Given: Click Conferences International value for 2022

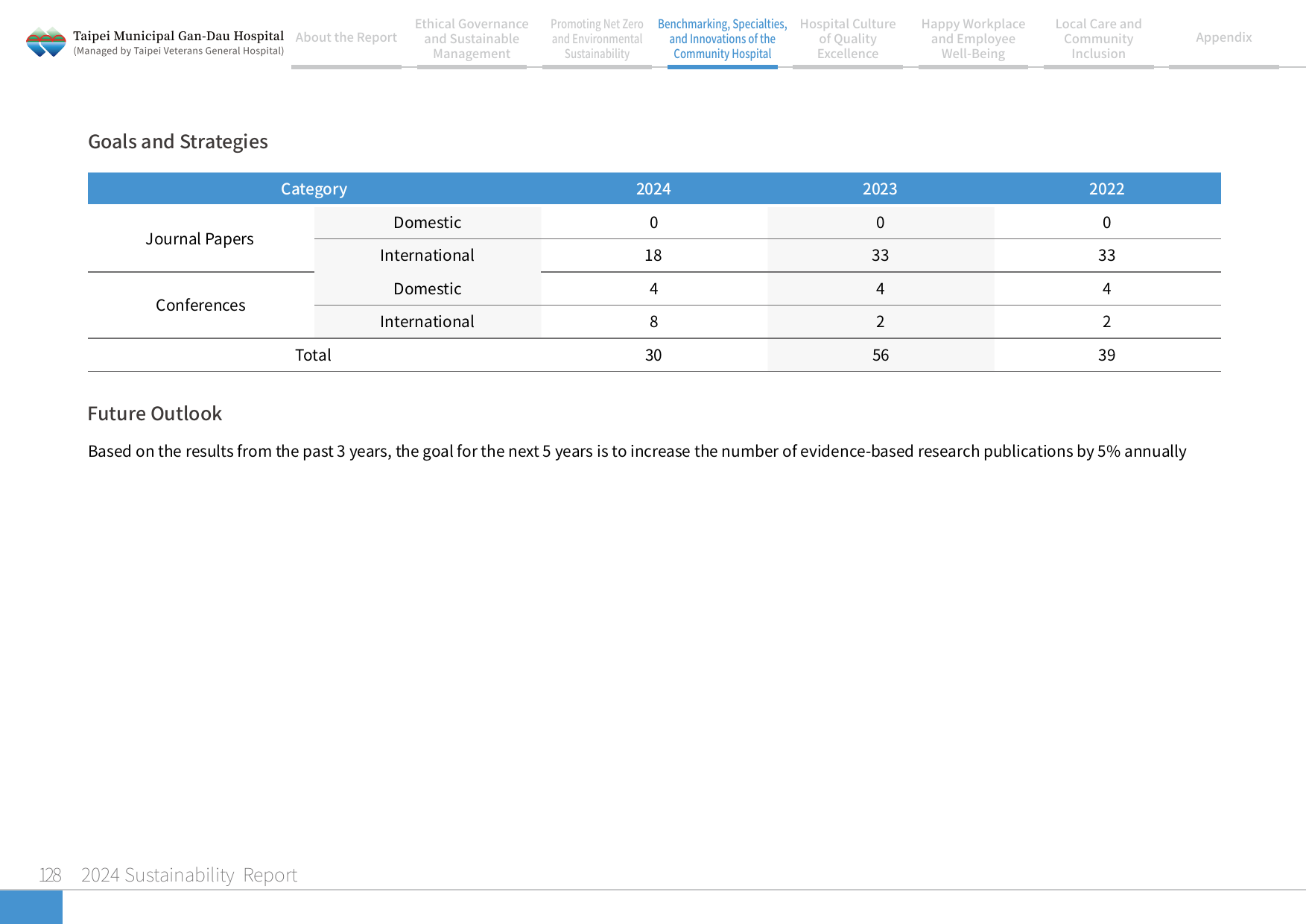Looking at the screenshot, I should click(1106, 321).
